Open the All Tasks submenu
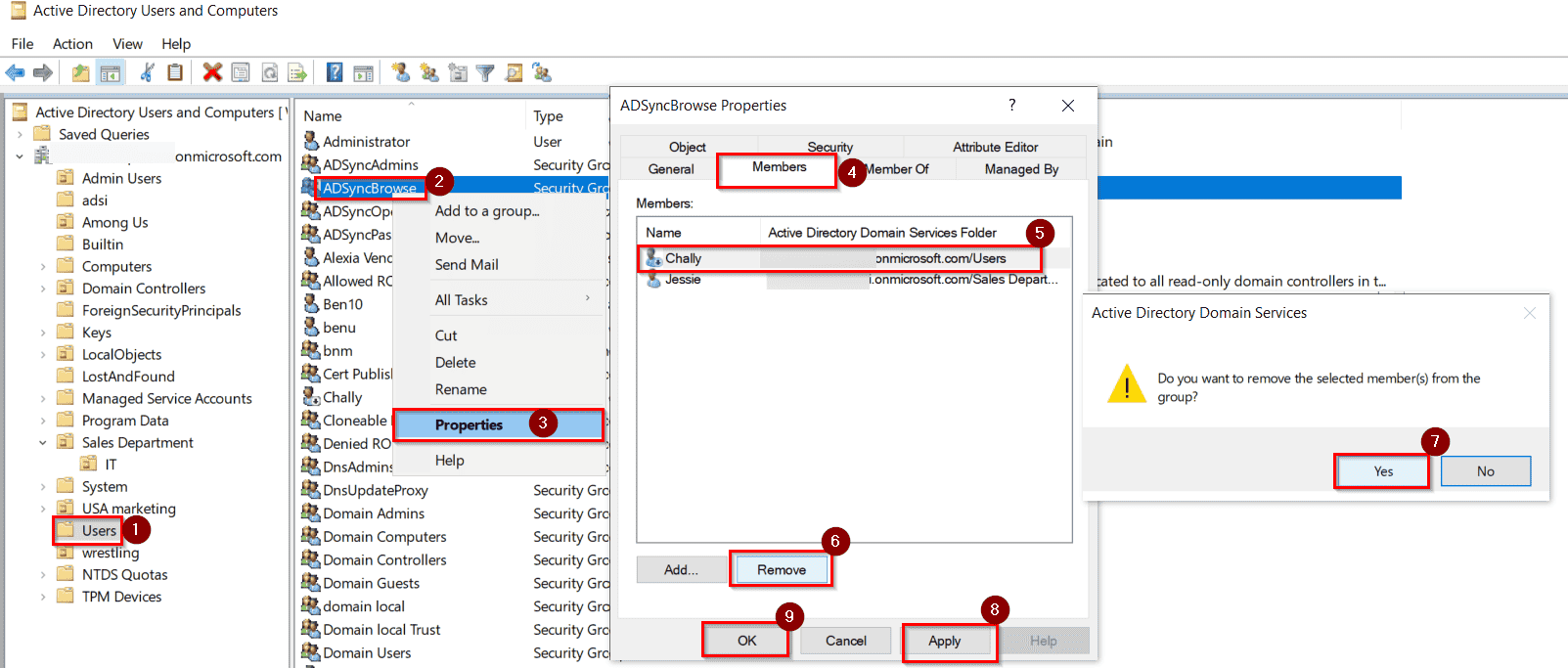The image size is (1568, 668). coord(499,299)
